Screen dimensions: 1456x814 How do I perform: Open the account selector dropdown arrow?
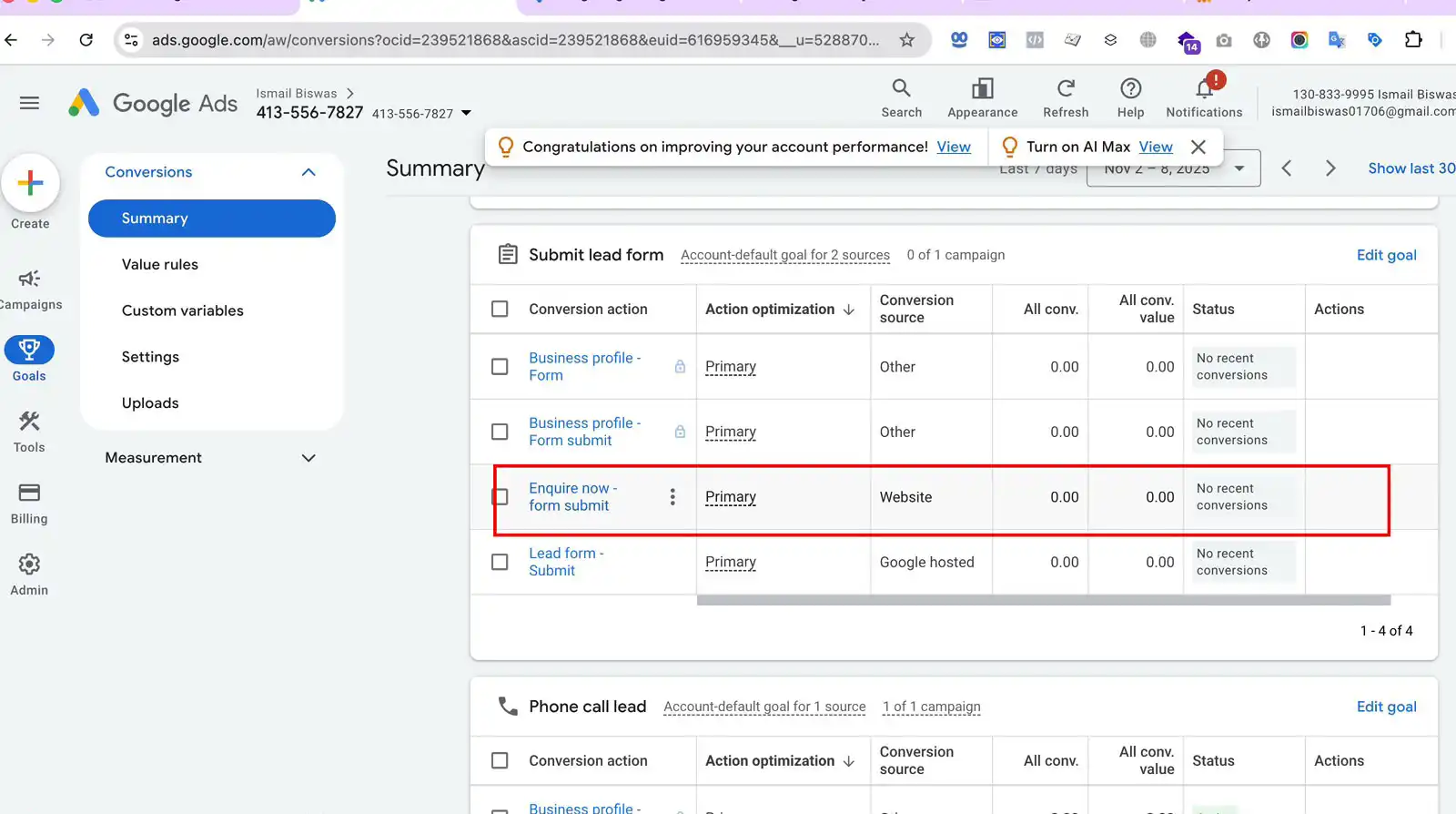coord(466,113)
